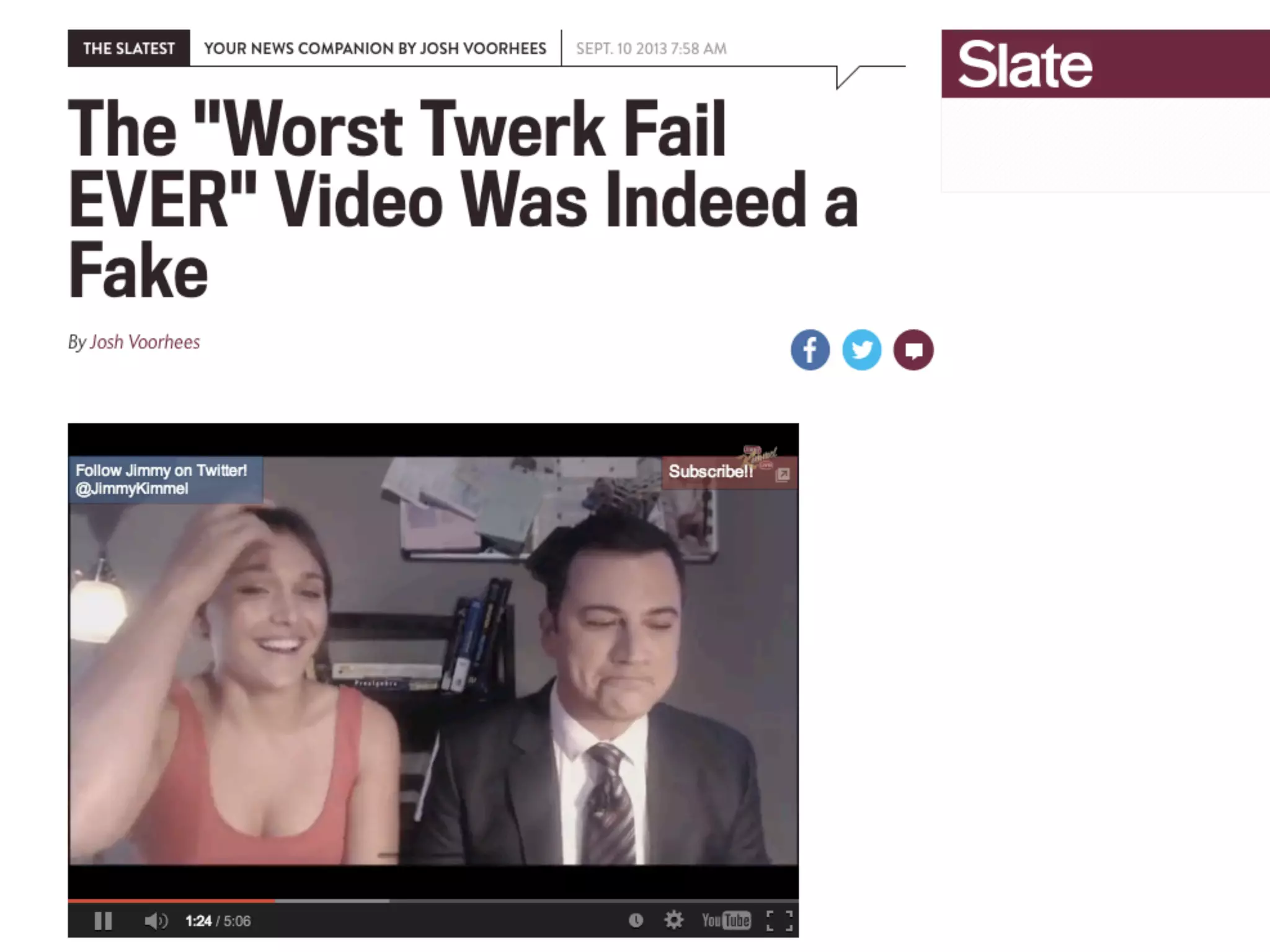The height and width of the screenshot is (952, 1270).
Task: Click the external link icon beside Subscribe
Action: click(783, 474)
